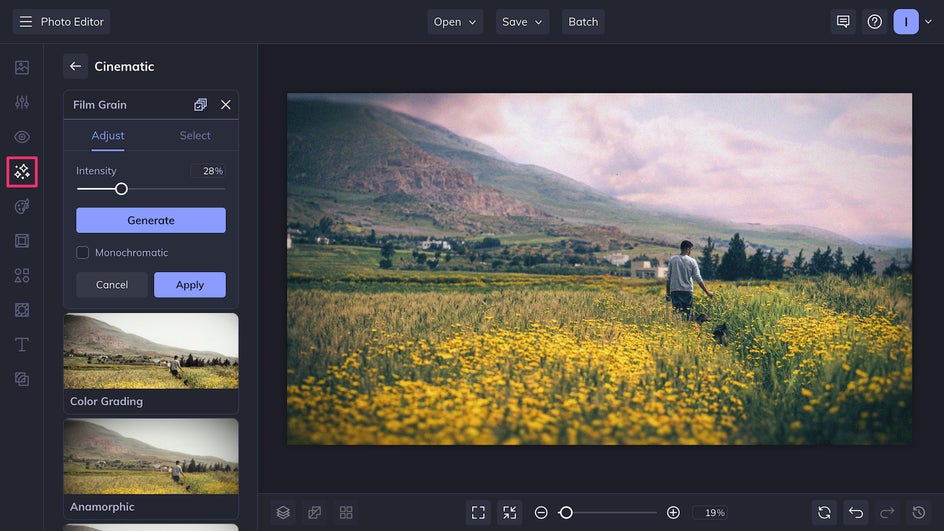Click the shrink to actual size icon
Viewport: 944px width, 531px height.
tap(510, 512)
